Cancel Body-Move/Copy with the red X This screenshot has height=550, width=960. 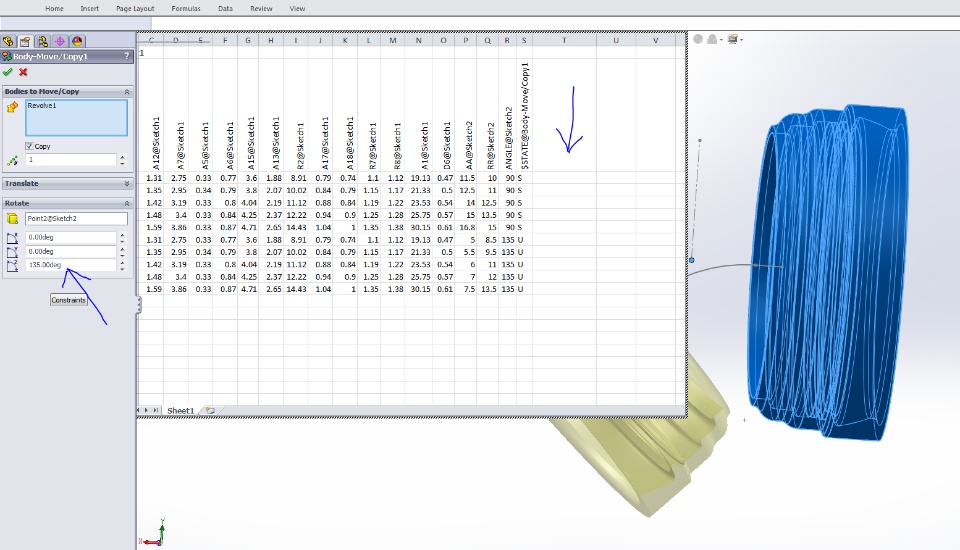tap(23, 72)
